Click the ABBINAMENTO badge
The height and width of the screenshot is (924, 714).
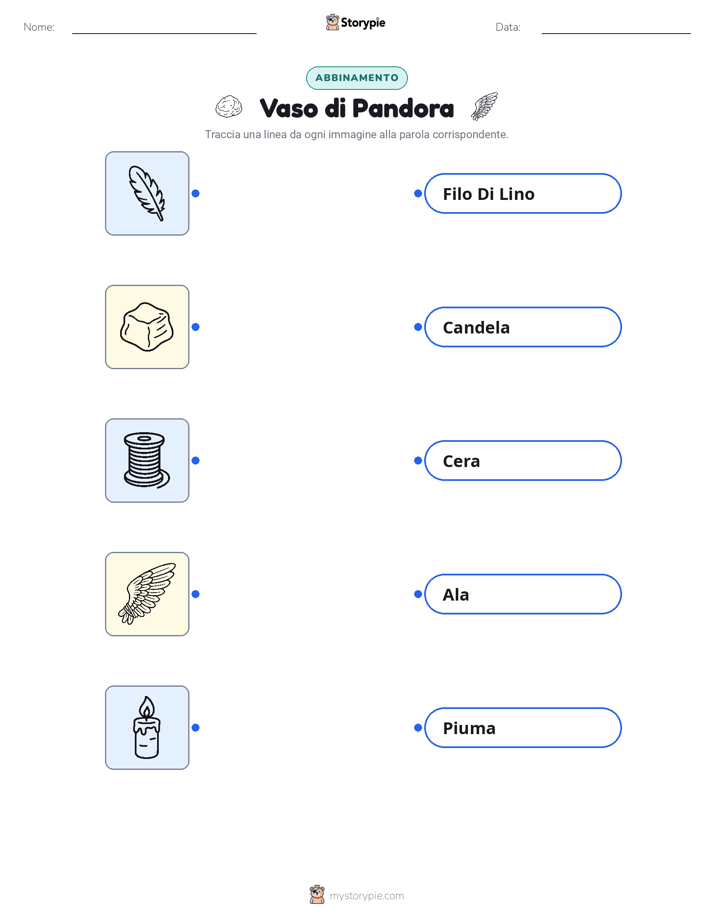click(357, 78)
